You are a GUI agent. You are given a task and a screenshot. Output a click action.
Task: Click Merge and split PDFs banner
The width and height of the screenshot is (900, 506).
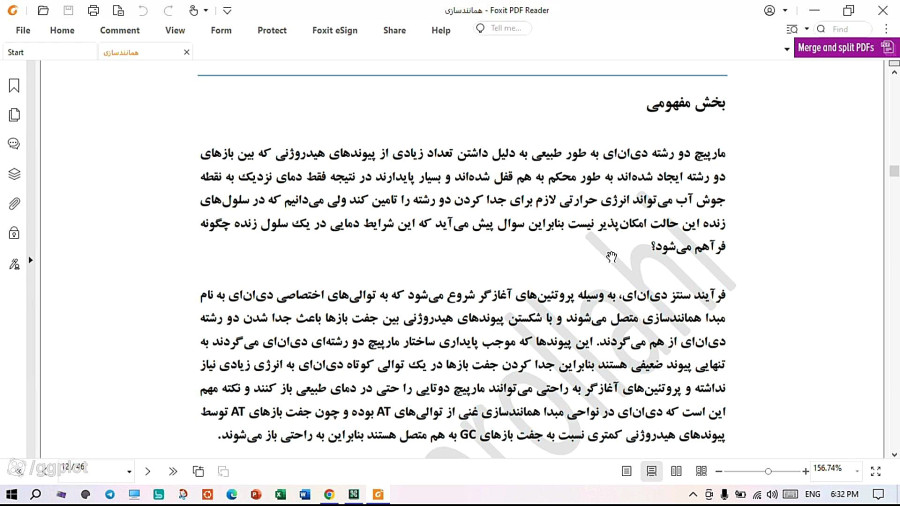coord(846,48)
